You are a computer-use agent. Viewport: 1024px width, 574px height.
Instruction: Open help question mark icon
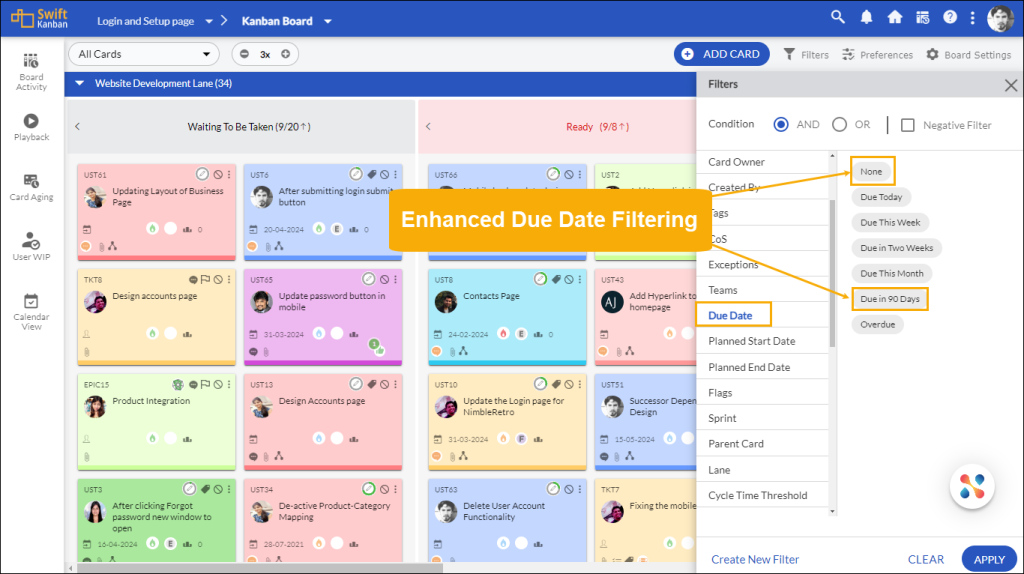(950, 18)
